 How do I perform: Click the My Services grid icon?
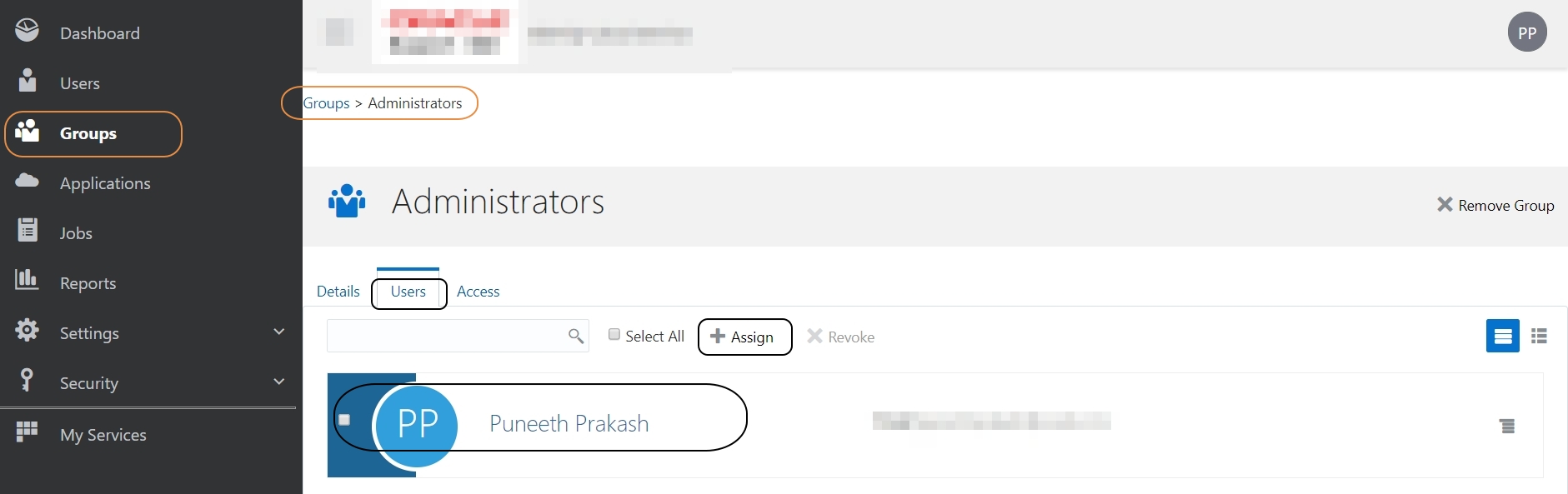[27, 432]
